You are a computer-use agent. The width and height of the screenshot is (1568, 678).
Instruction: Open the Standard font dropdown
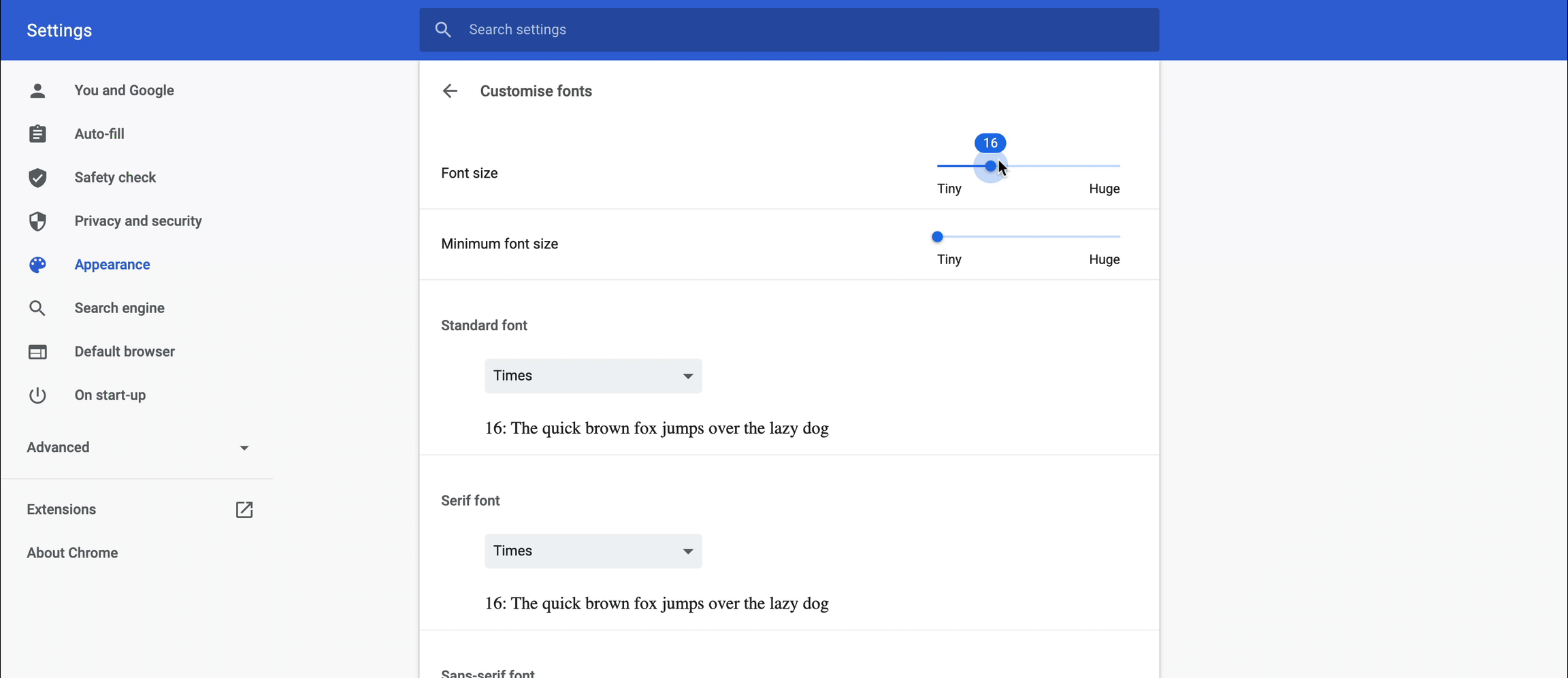[593, 376]
